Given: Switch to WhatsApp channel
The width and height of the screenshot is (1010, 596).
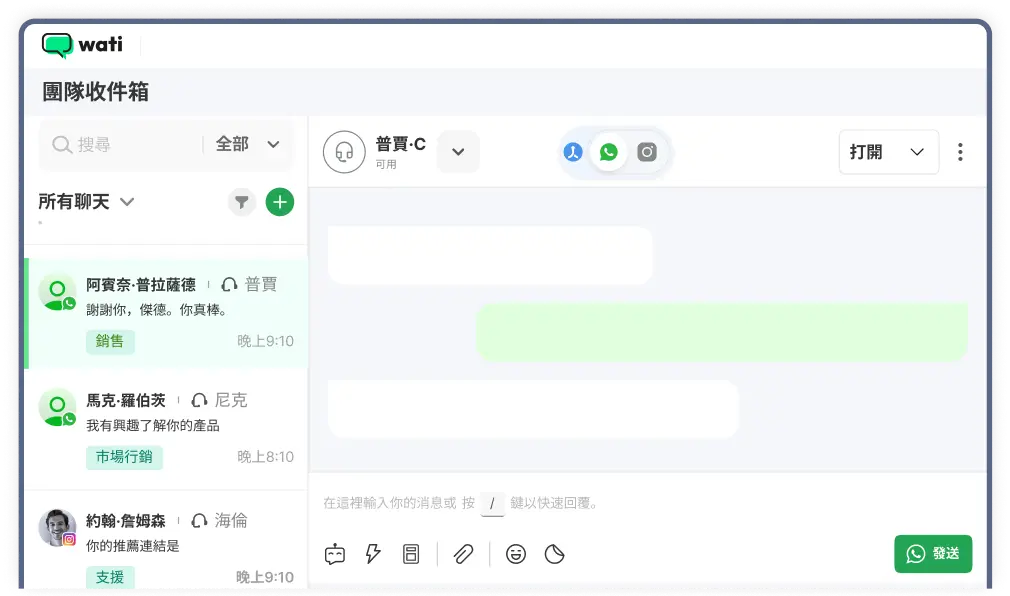Looking at the screenshot, I should pos(609,152).
